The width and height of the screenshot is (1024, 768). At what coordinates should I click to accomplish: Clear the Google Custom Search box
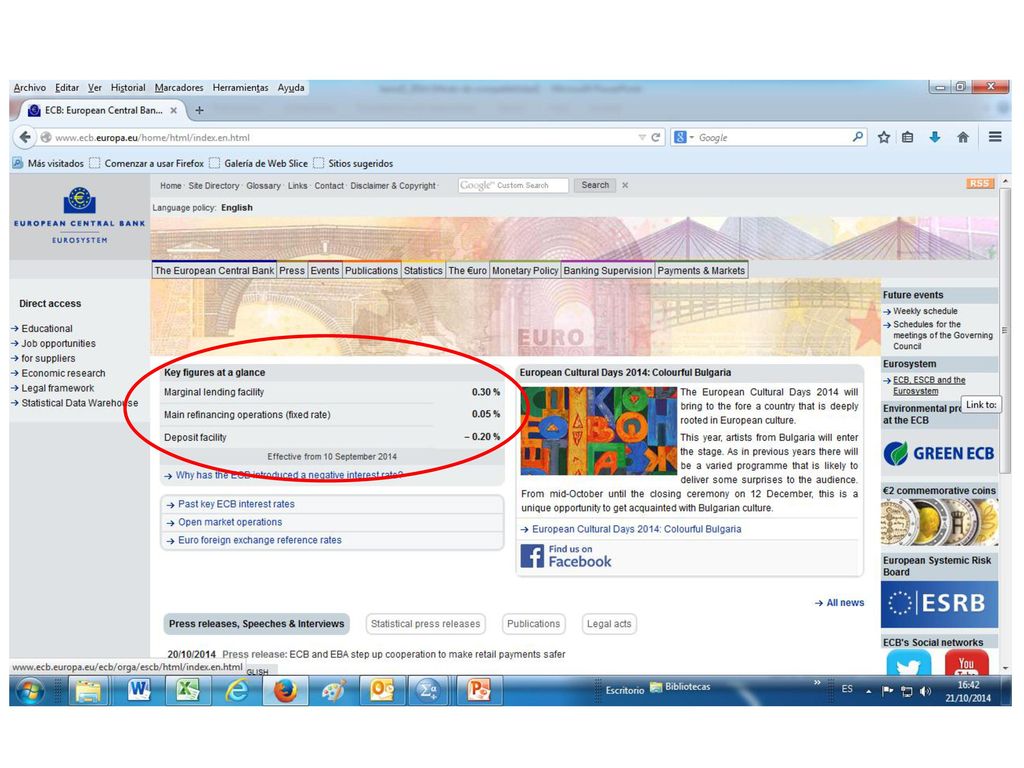tap(625, 185)
